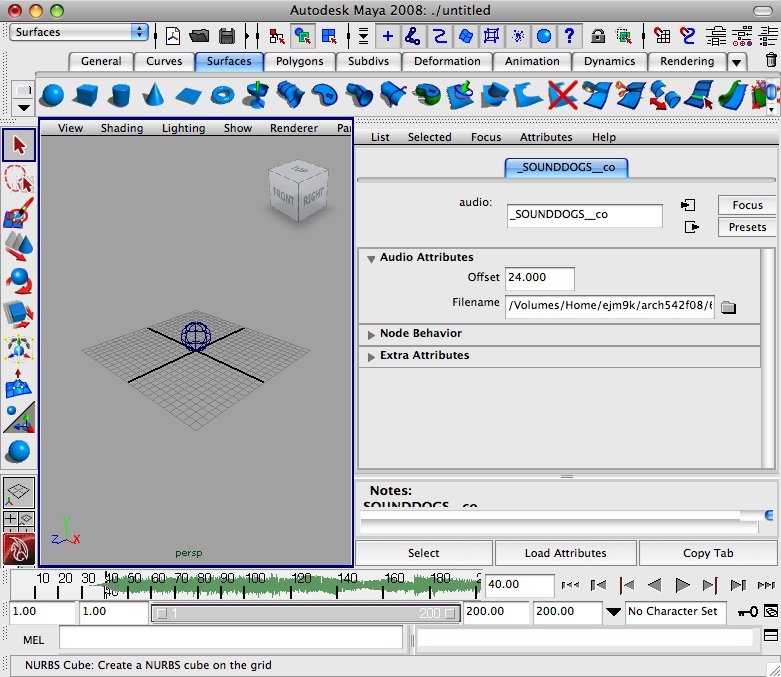
Task: Toggle select by hierarchy mode
Action: pos(277,36)
